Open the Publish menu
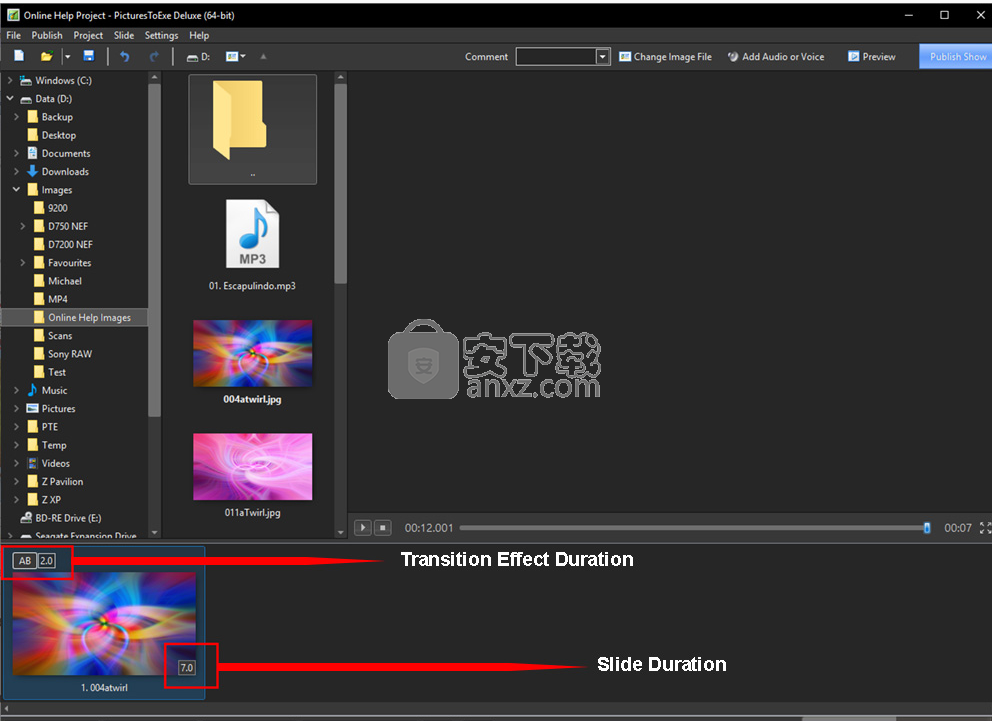Viewport: 992px width, 721px height. pos(47,35)
